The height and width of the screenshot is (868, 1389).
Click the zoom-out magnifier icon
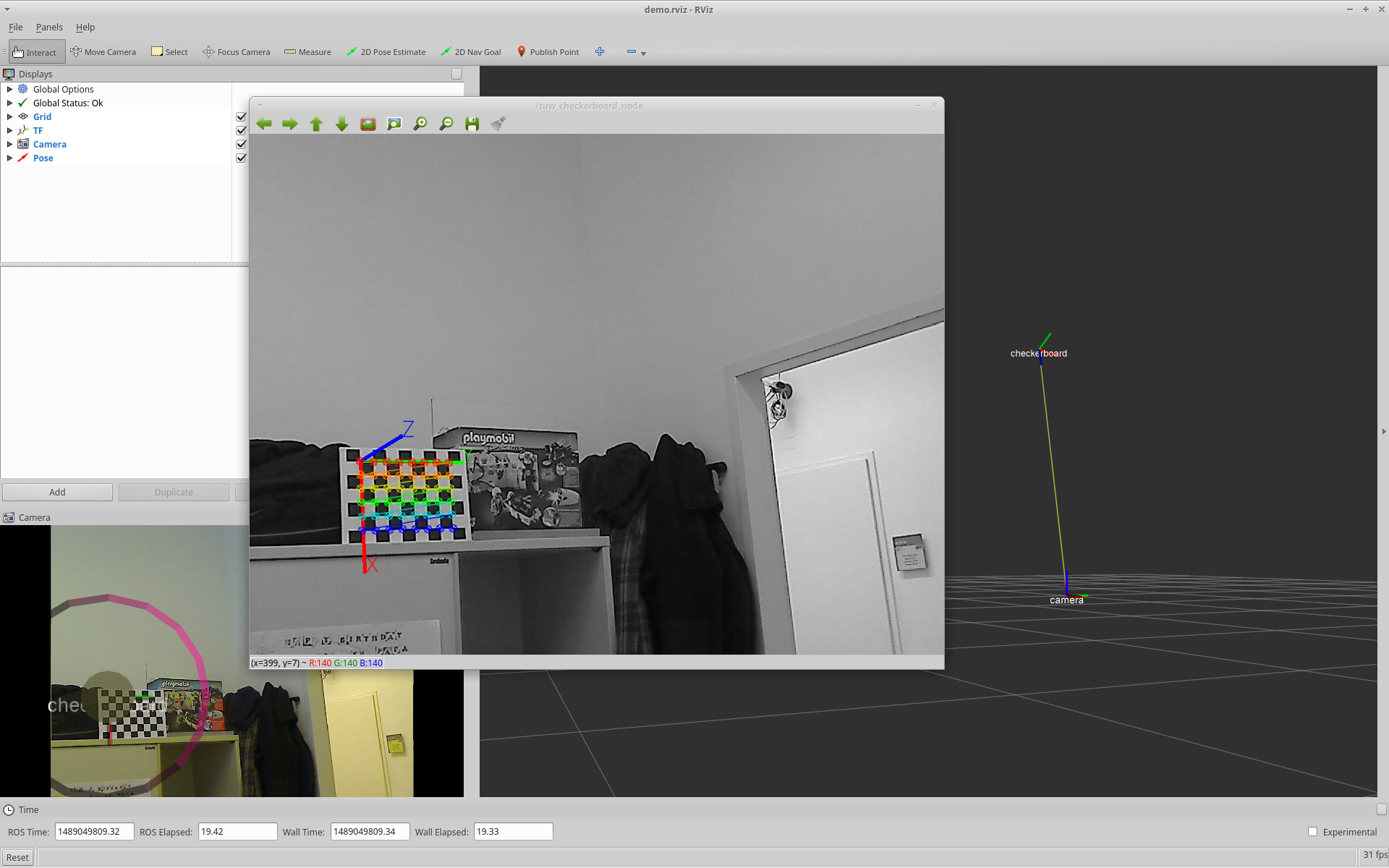tap(446, 124)
